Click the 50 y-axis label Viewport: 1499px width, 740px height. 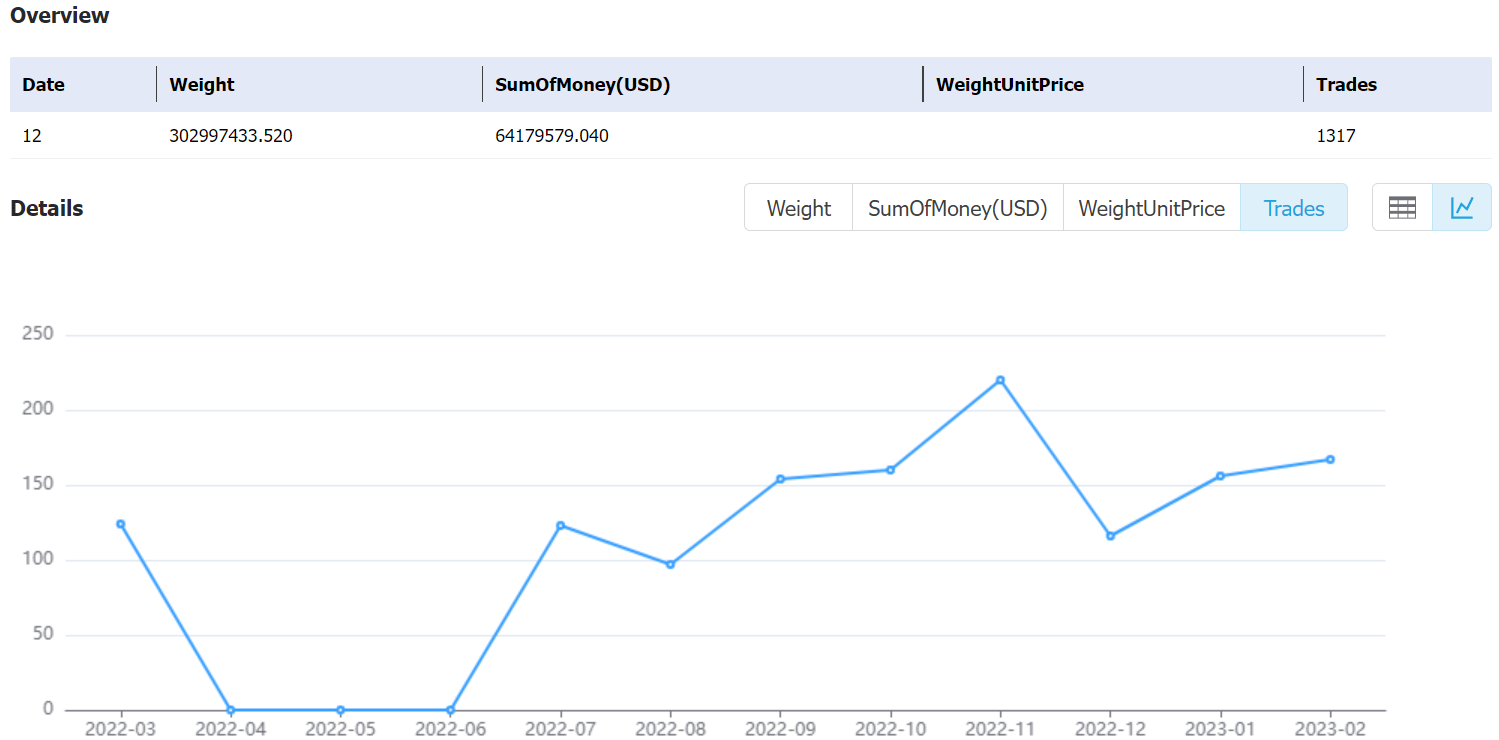[x=42, y=635]
